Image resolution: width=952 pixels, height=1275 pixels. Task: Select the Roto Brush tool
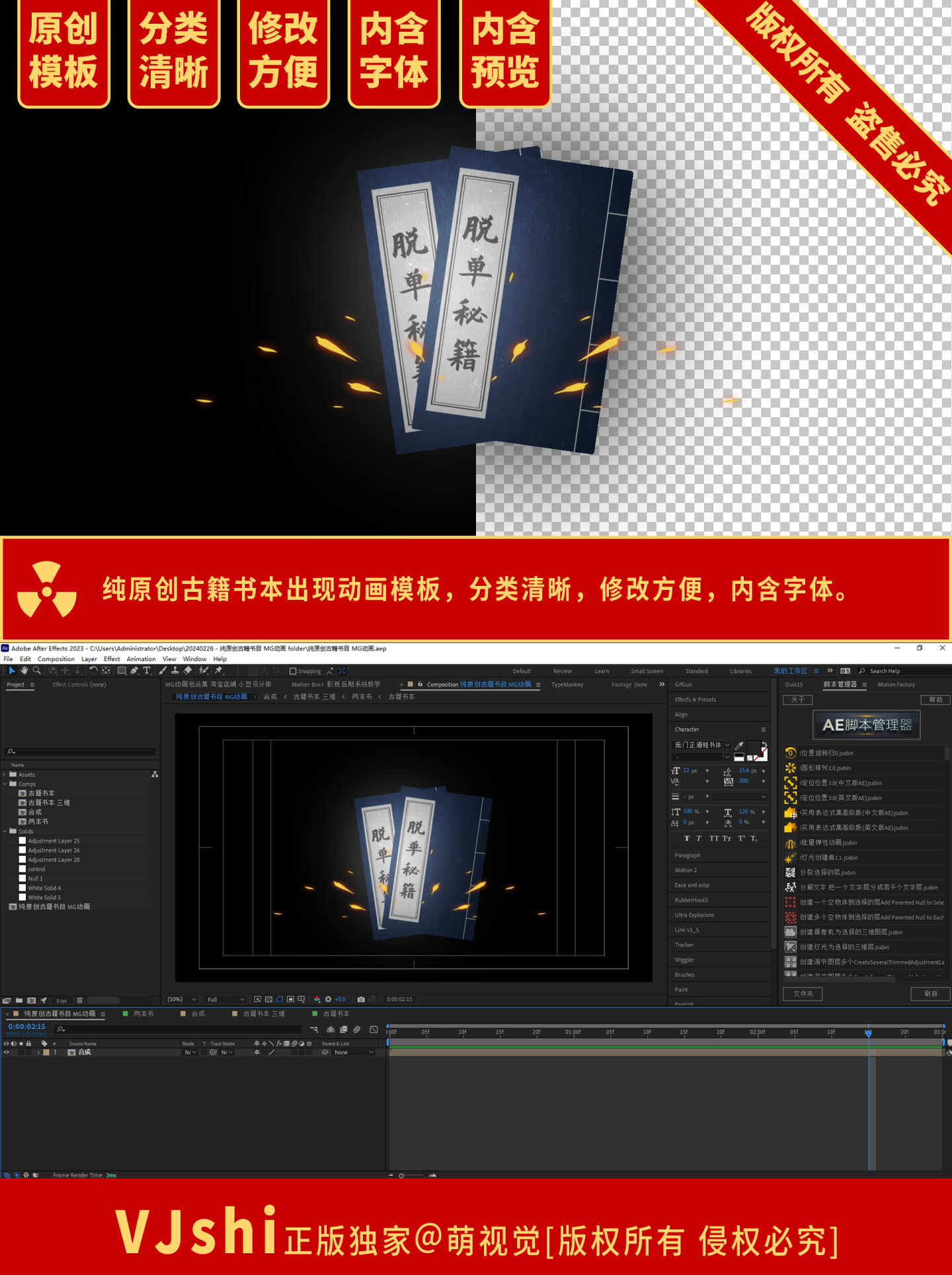pos(204,671)
